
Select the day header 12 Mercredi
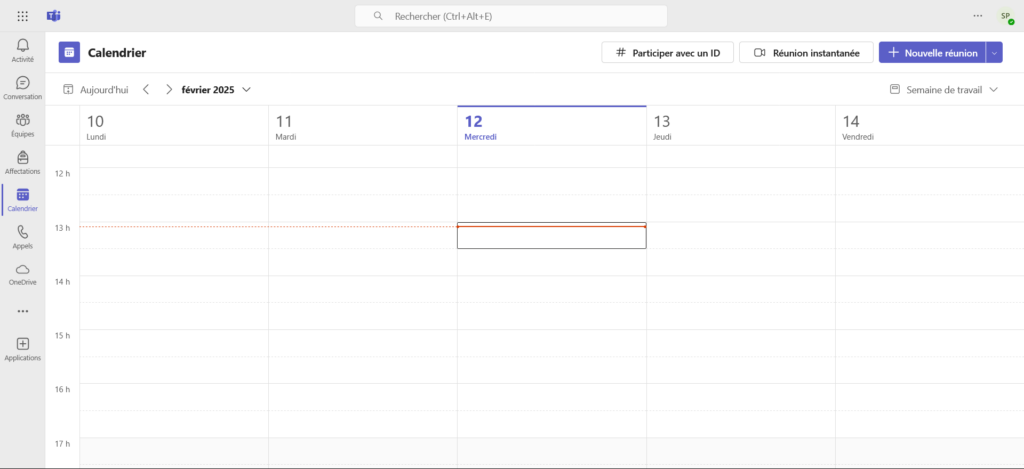(552, 127)
